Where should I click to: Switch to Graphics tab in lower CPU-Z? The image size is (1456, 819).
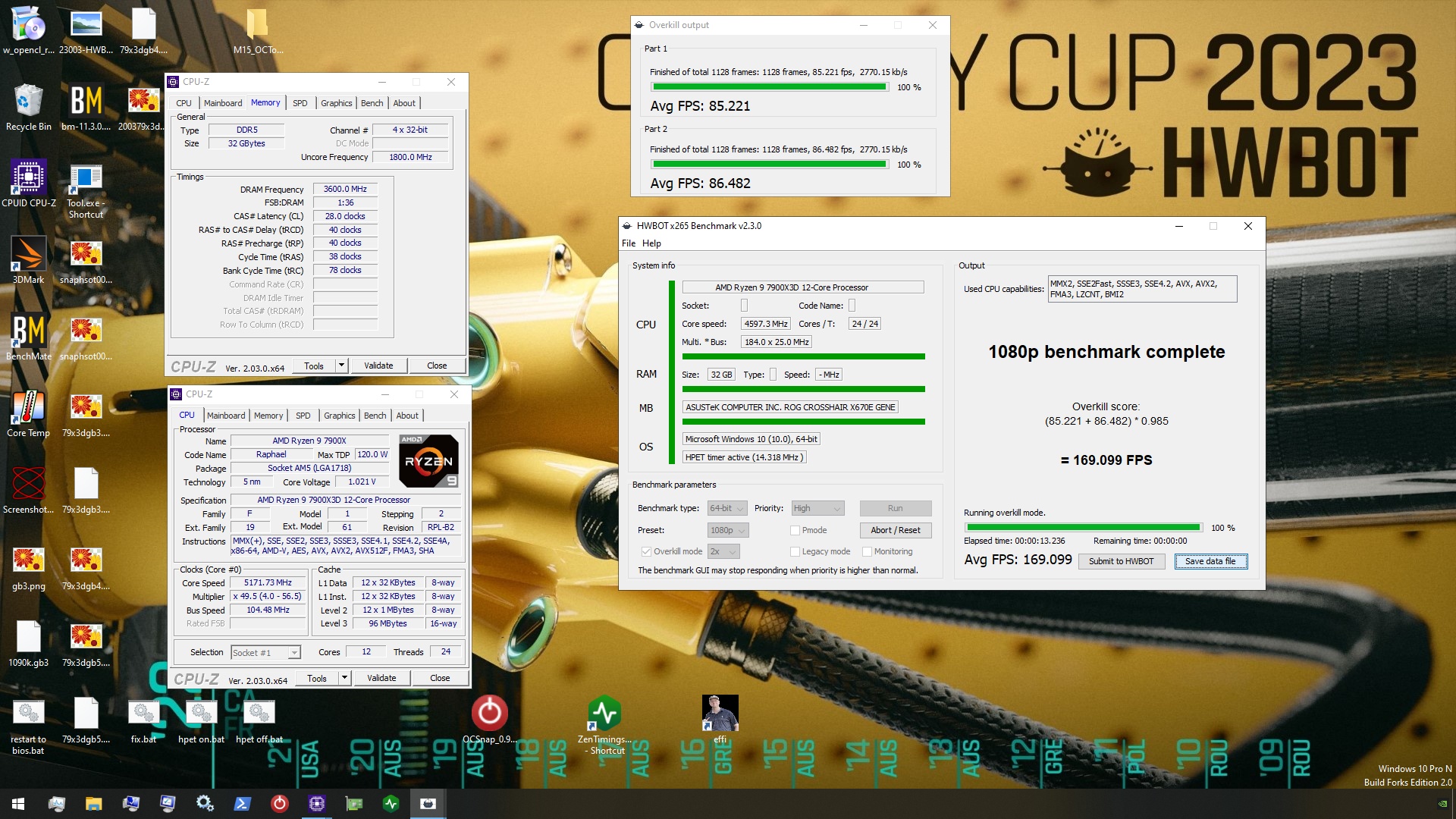pos(339,416)
